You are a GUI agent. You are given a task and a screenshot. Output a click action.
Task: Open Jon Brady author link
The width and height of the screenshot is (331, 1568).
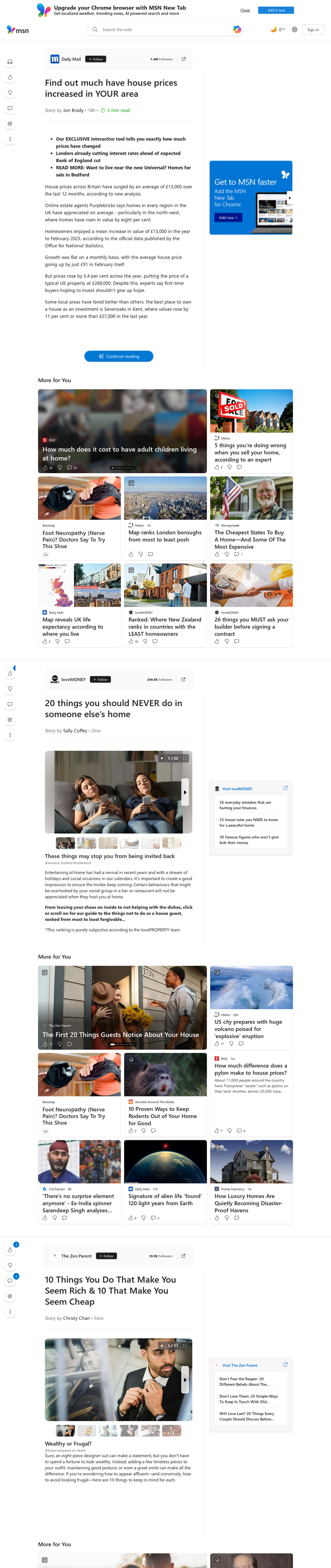tap(74, 110)
